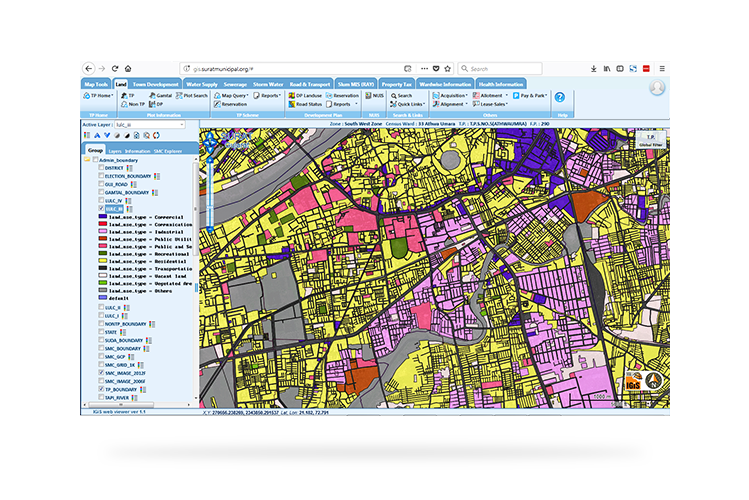
Task: Click the Non TP plot tool
Action: (133, 104)
